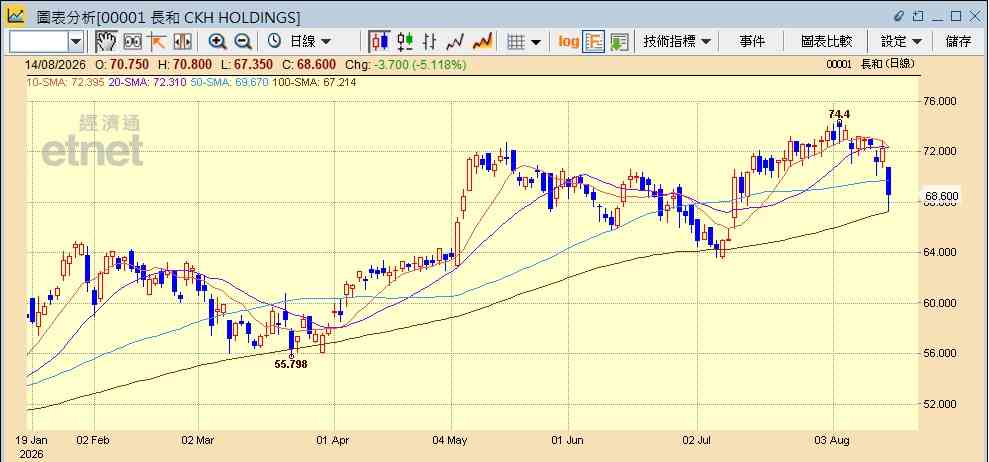
Task: Expand the stock code combo box arrow
Action: pyautogui.click(x=76, y=42)
